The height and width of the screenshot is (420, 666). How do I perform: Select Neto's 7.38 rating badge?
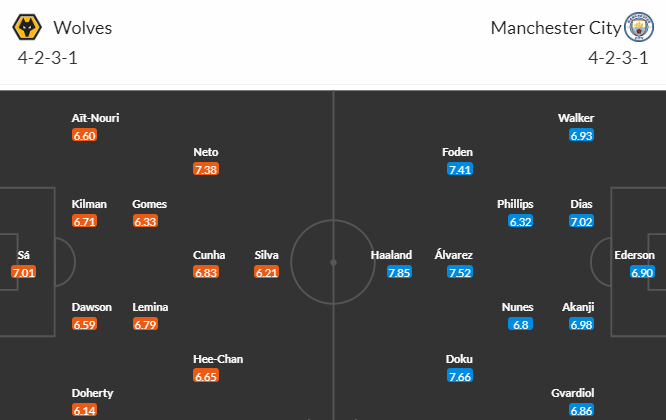pyautogui.click(x=206, y=169)
